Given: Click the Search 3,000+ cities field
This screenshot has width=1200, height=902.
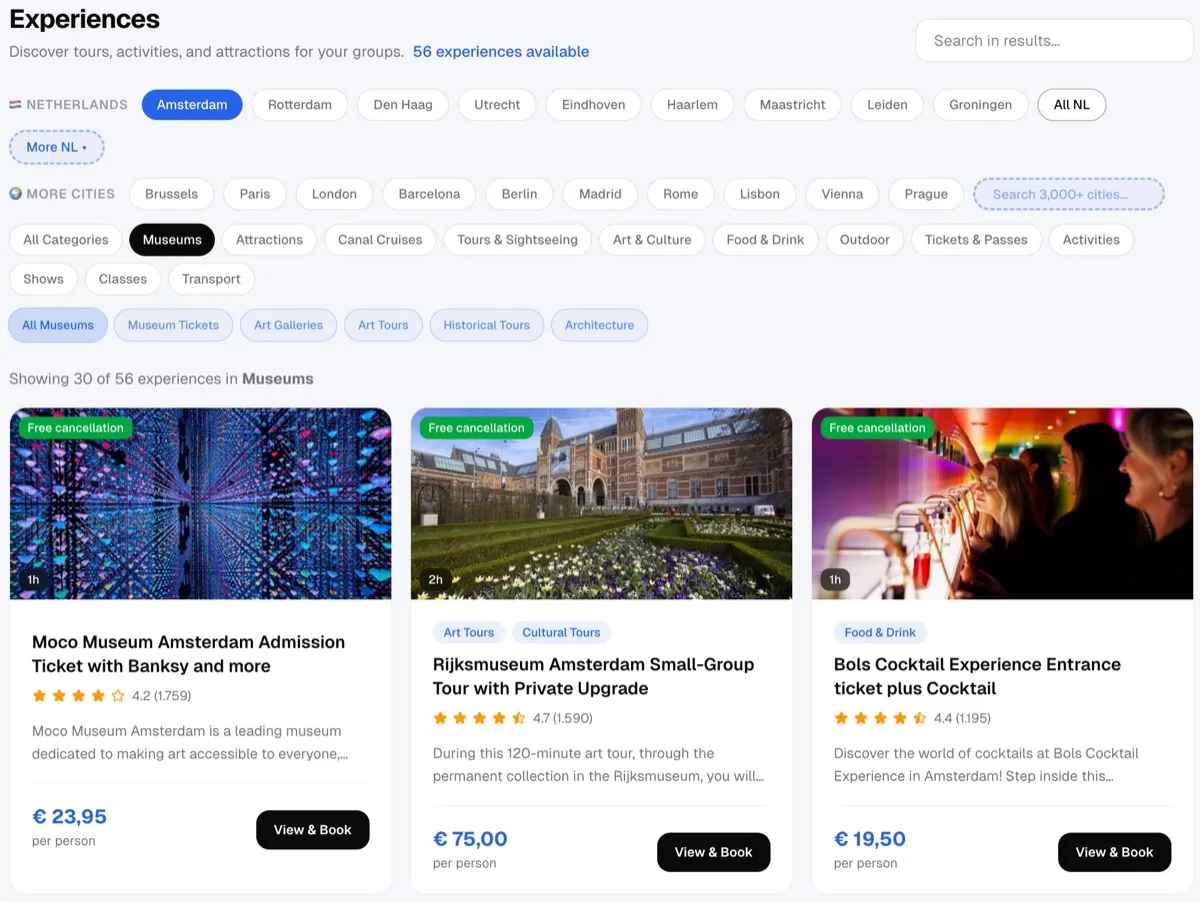Looking at the screenshot, I should tap(1069, 193).
